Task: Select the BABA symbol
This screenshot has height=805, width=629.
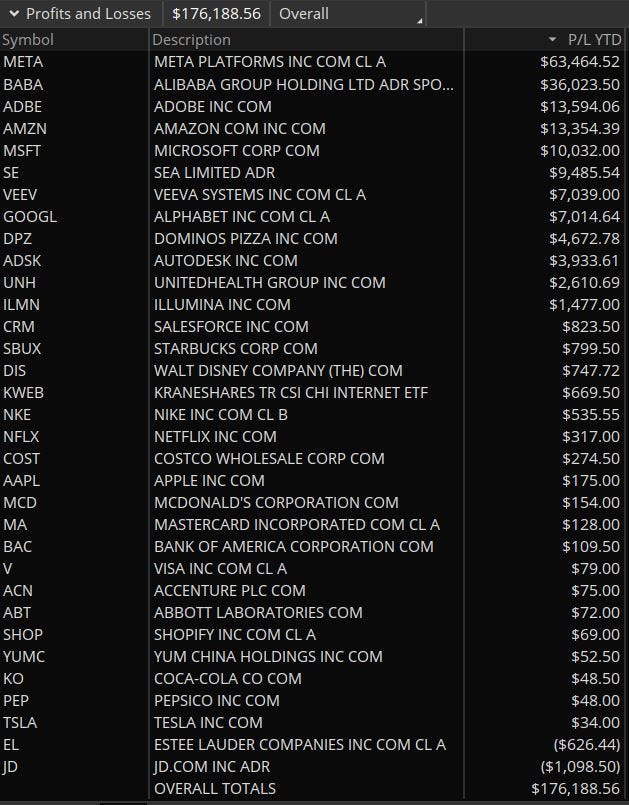Action: pos(23,85)
